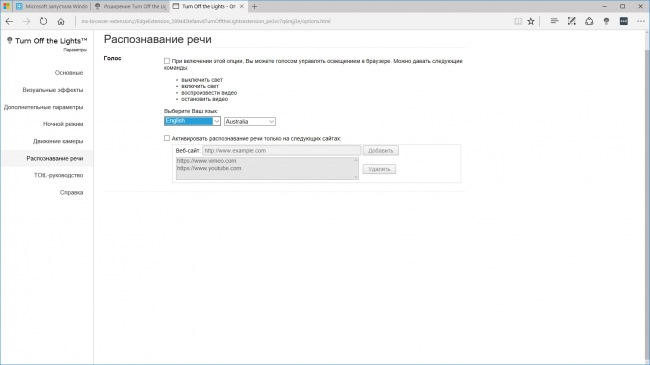
Task: Open the Web Note pen icon
Action: point(572,21)
